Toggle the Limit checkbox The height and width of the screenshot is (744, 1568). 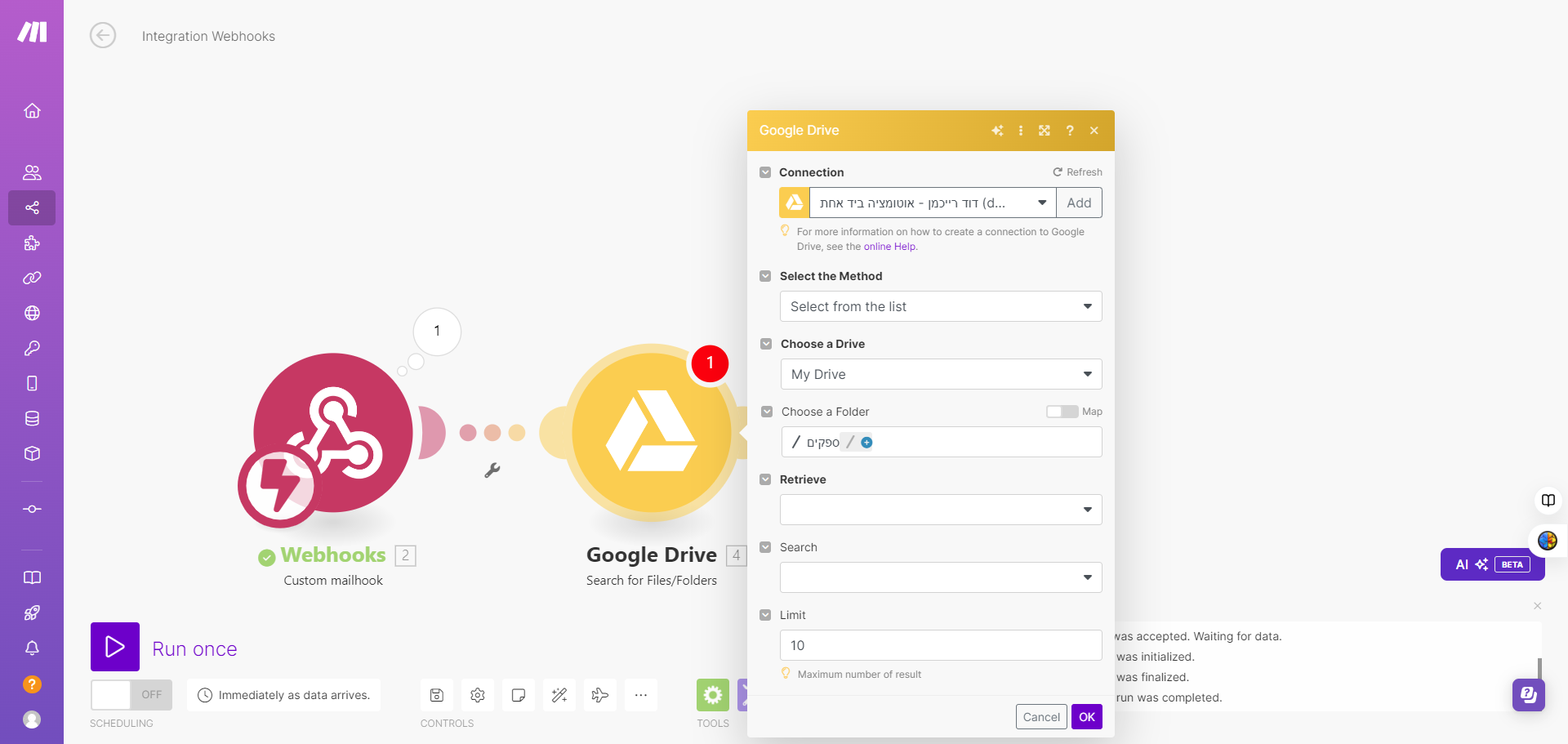point(765,615)
